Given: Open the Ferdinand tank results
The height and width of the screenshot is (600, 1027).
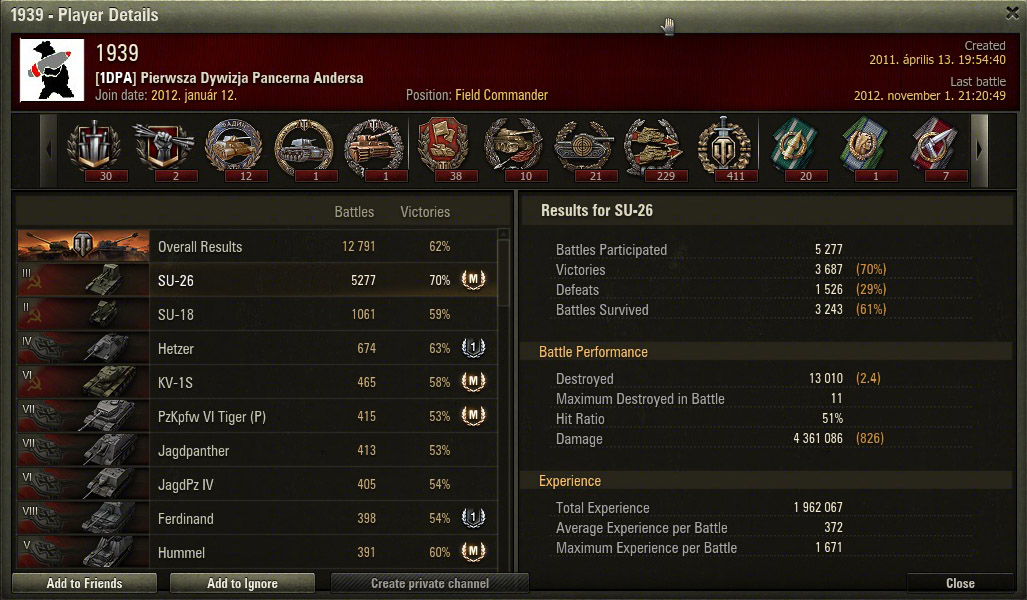Looking at the screenshot, I should [257, 518].
